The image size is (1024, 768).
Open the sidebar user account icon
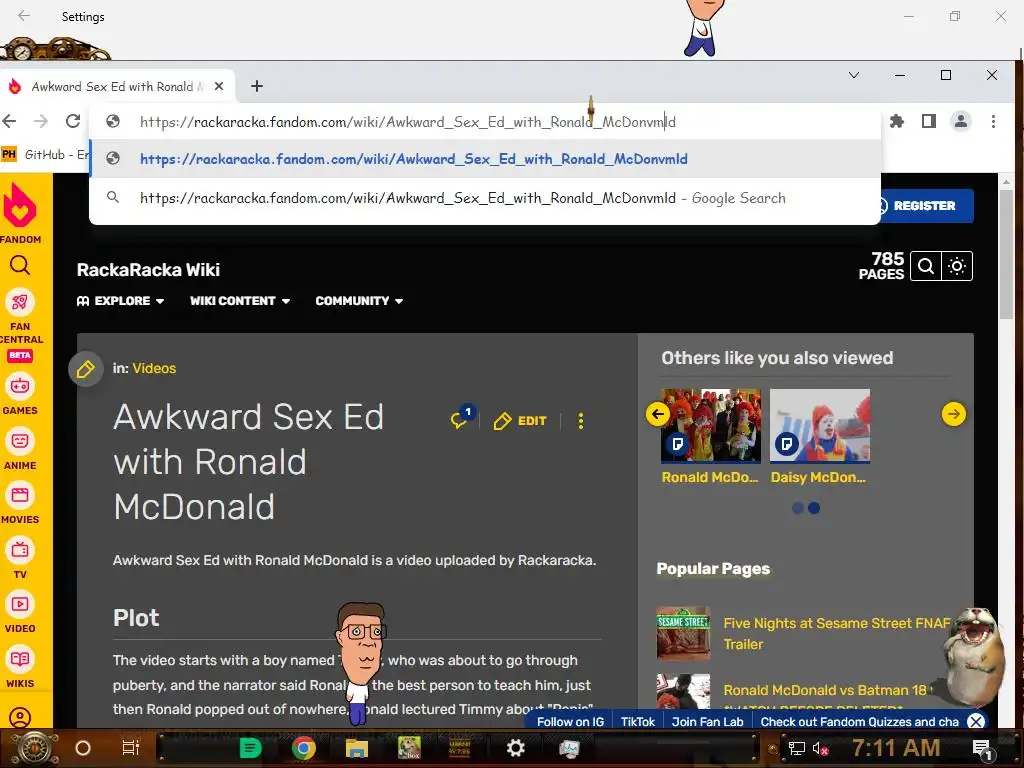[20, 717]
